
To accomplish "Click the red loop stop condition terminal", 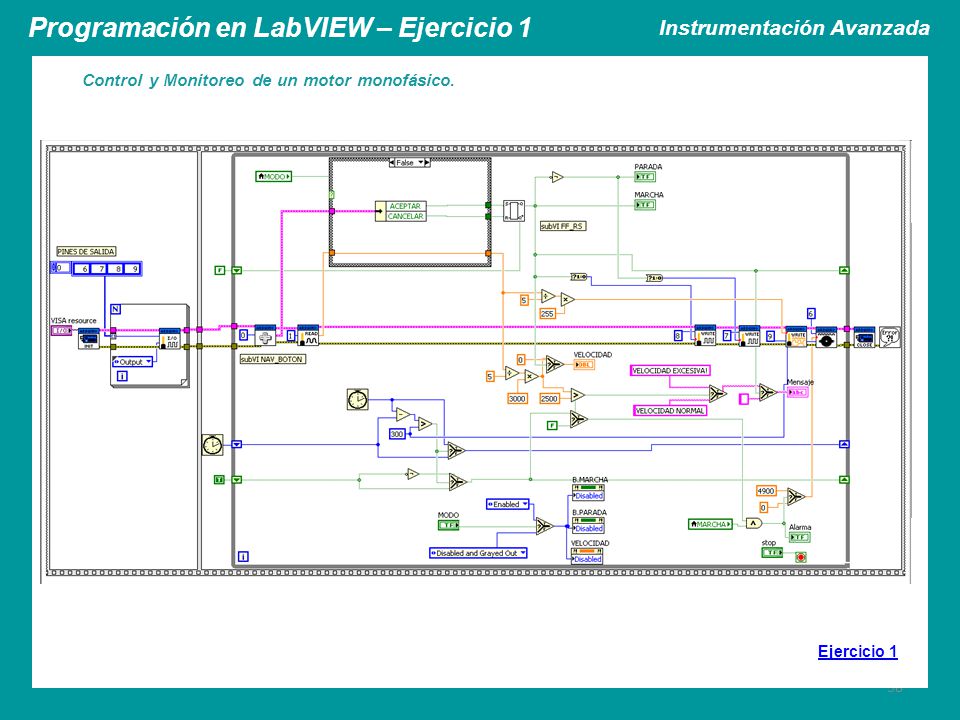I will pyautogui.click(x=801, y=557).
